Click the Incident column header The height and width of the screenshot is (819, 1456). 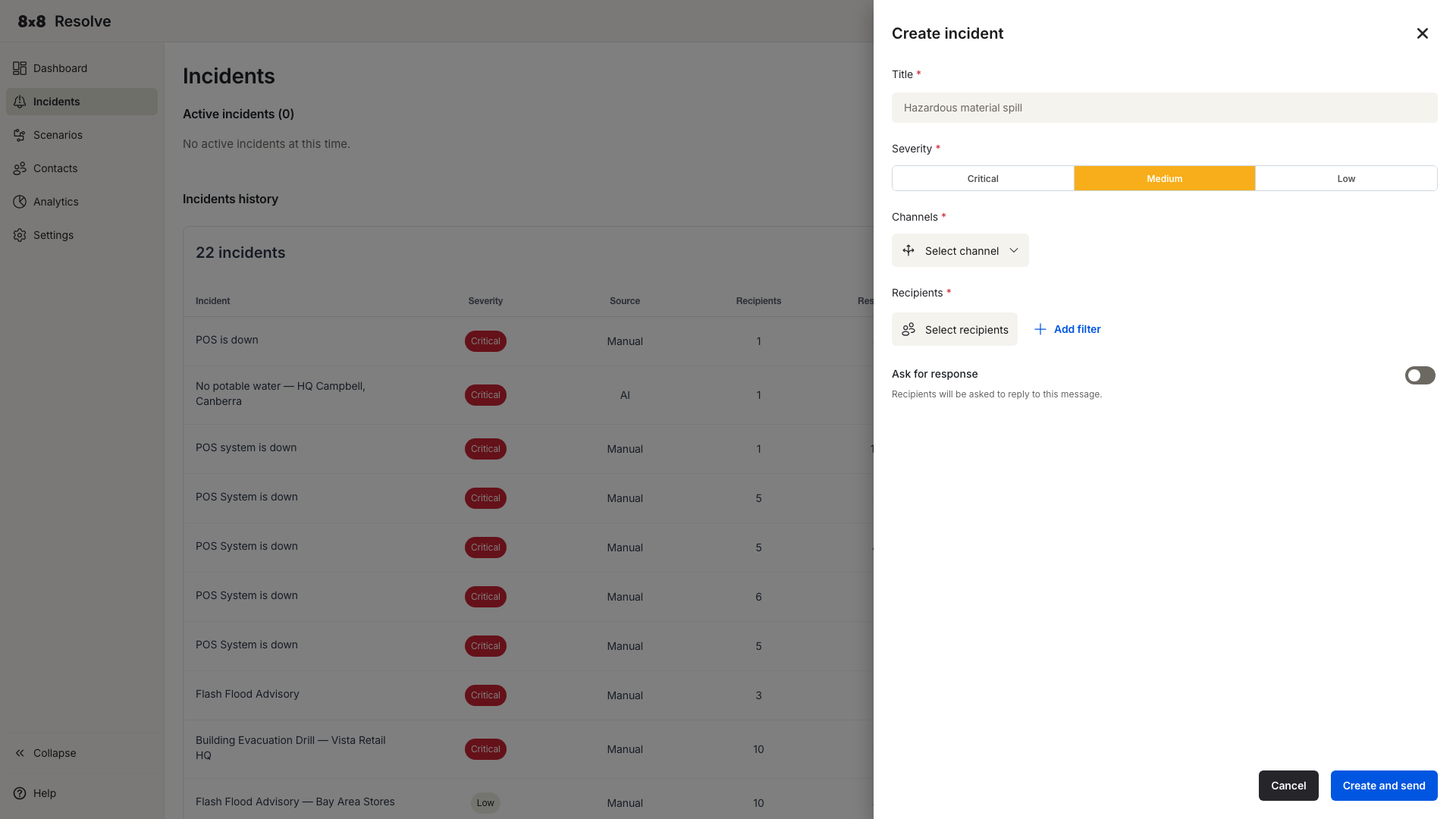[x=212, y=301]
